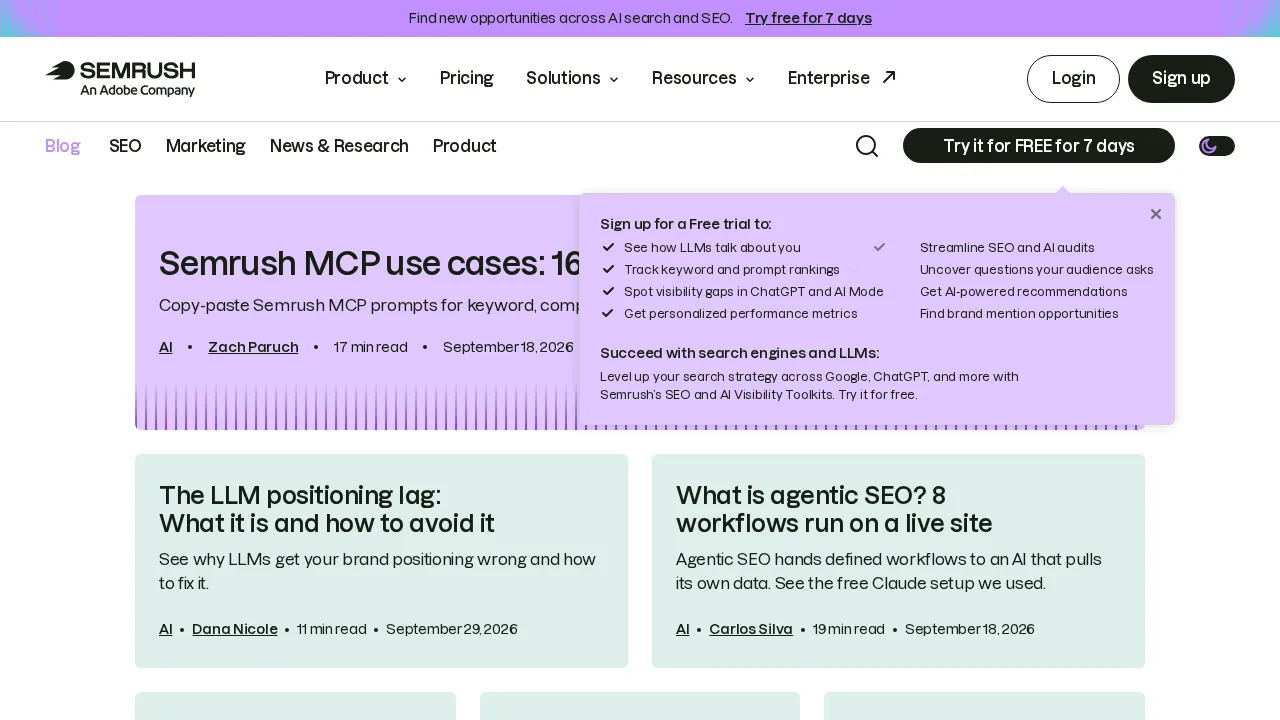Click 'Spot visibility gaps in ChatGPT and AI Mode'
This screenshot has width=1280, height=720.
[x=754, y=291]
